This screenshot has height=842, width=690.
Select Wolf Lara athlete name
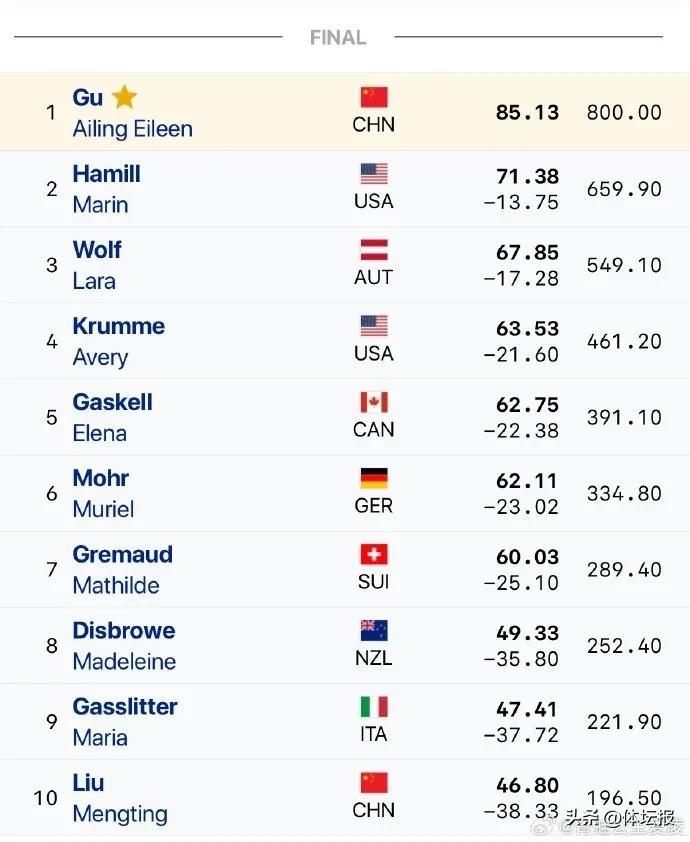[97, 265]
